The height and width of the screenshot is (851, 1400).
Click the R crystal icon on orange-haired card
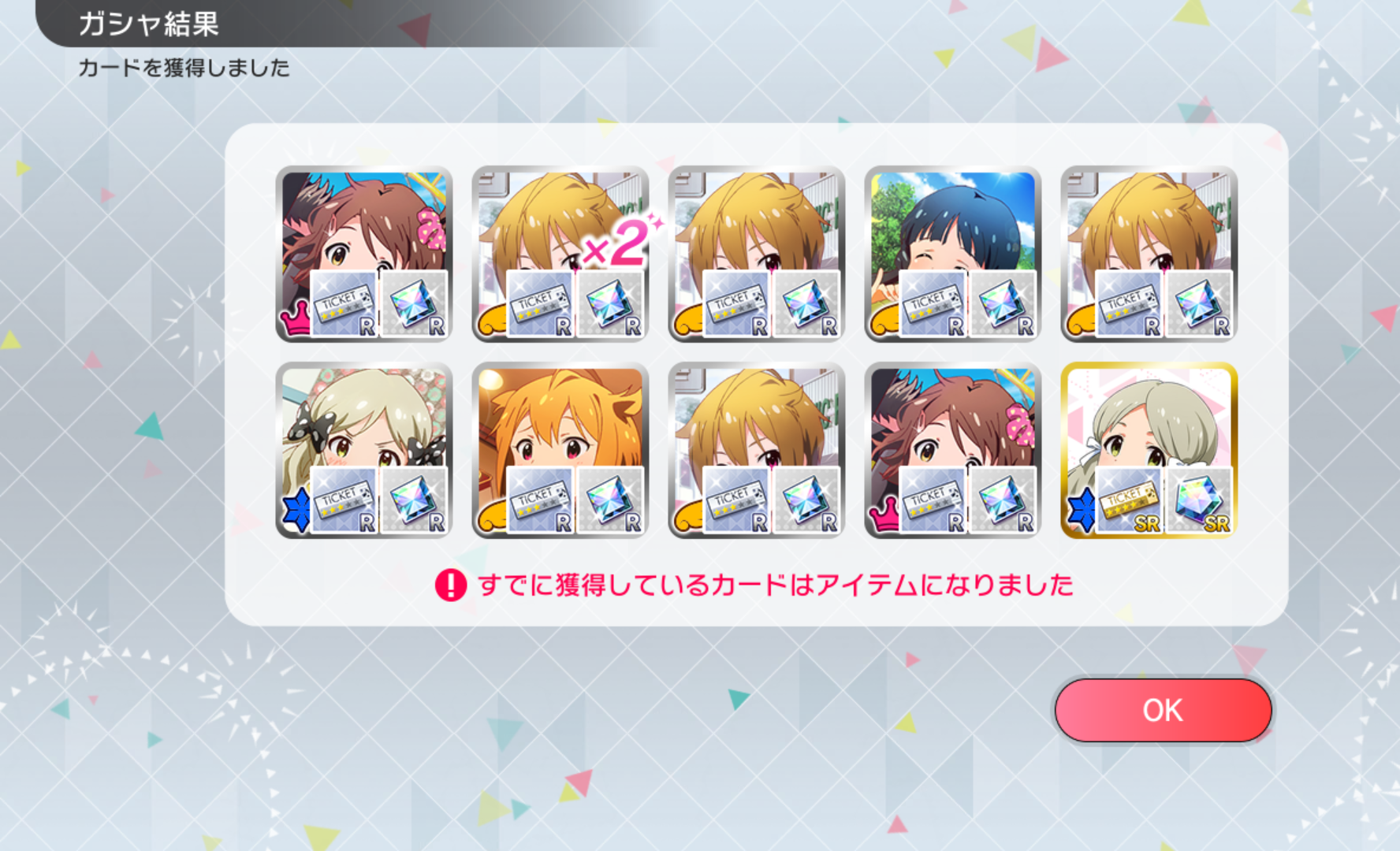click(610, 500)
